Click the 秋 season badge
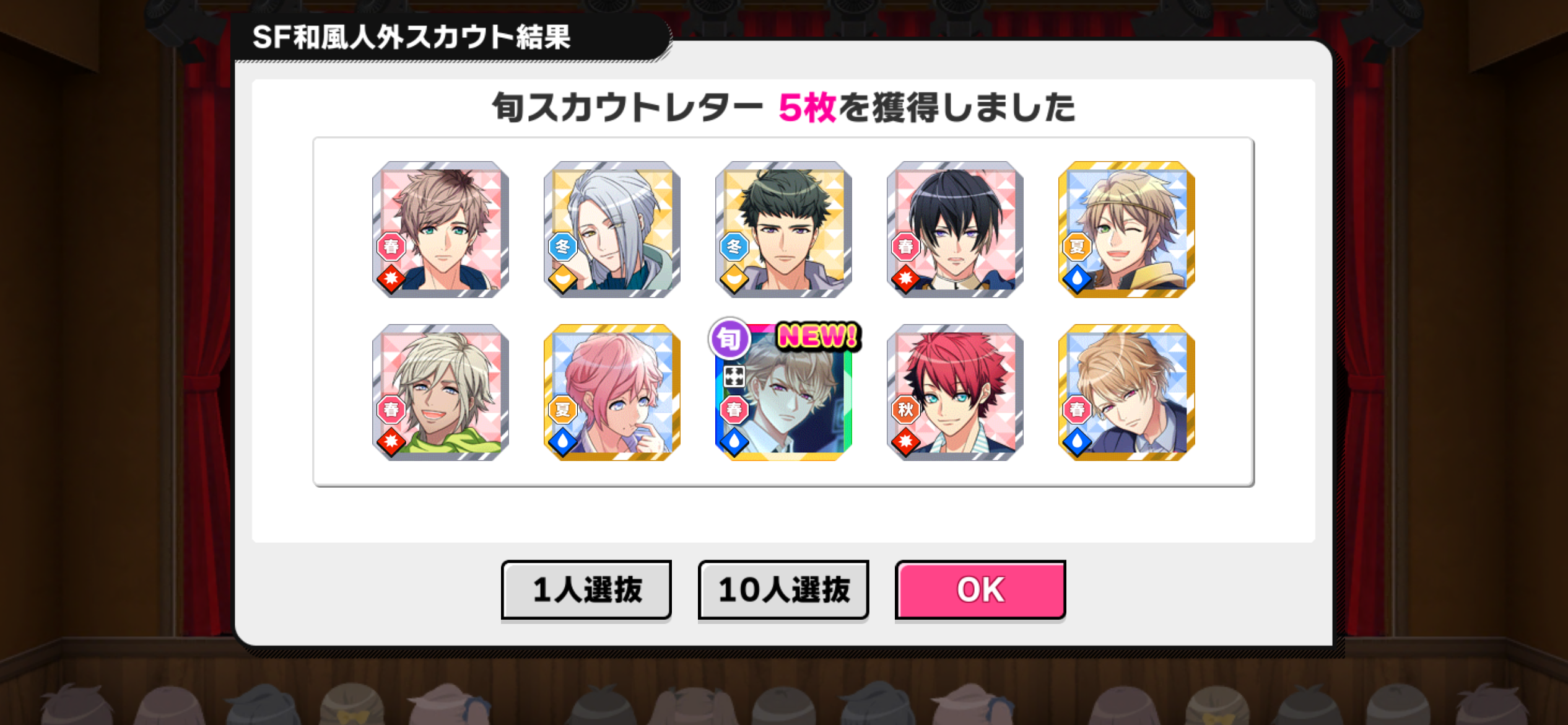The image size is (1568, 725). tap(905, 409)
